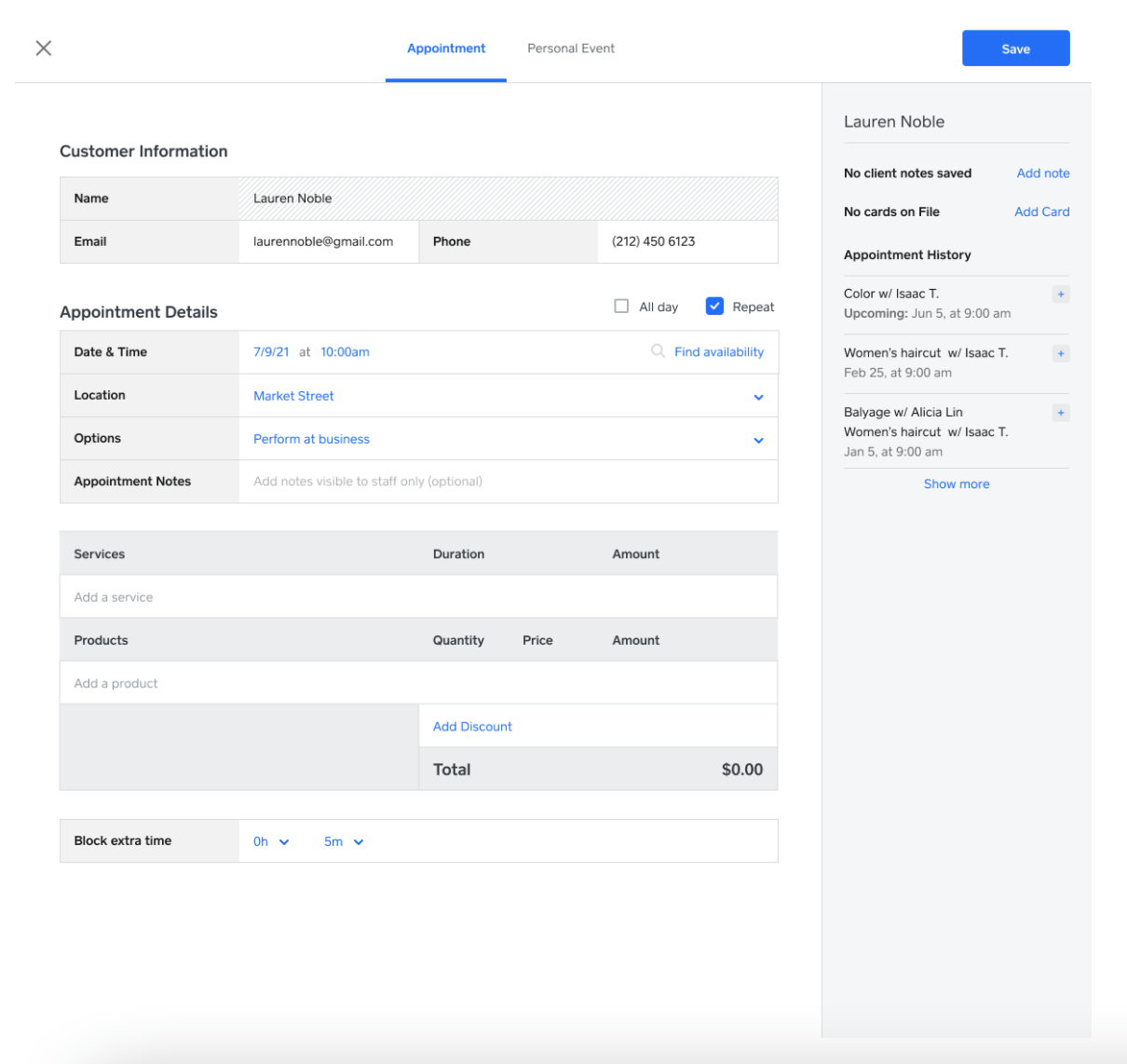Click the plus icon on Balyage w/ Alicia Lin
Screen dimensions: 1127x1064
(1061, 412)
